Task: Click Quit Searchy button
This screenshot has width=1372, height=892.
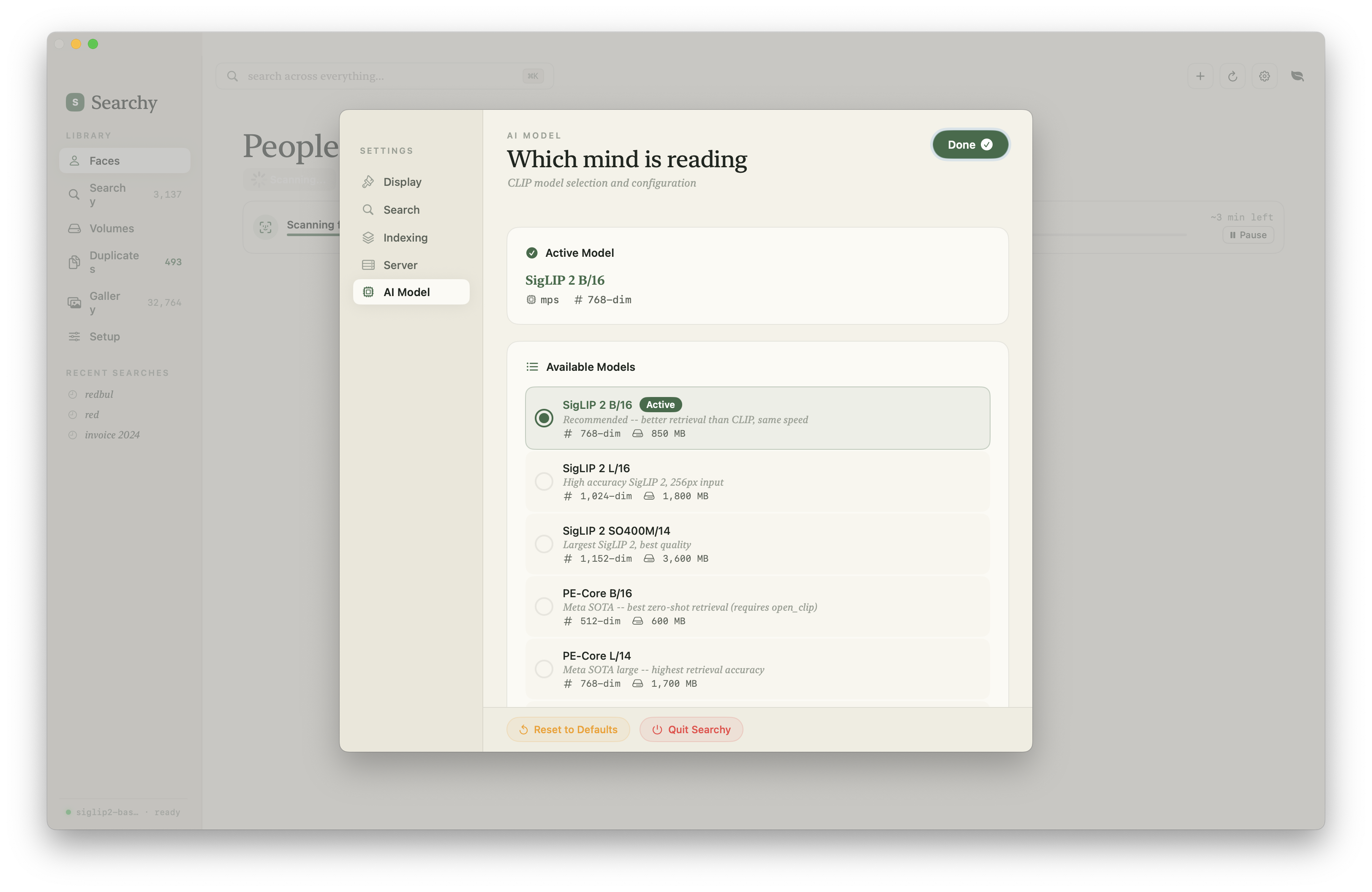Action: [x=691, y=729]
